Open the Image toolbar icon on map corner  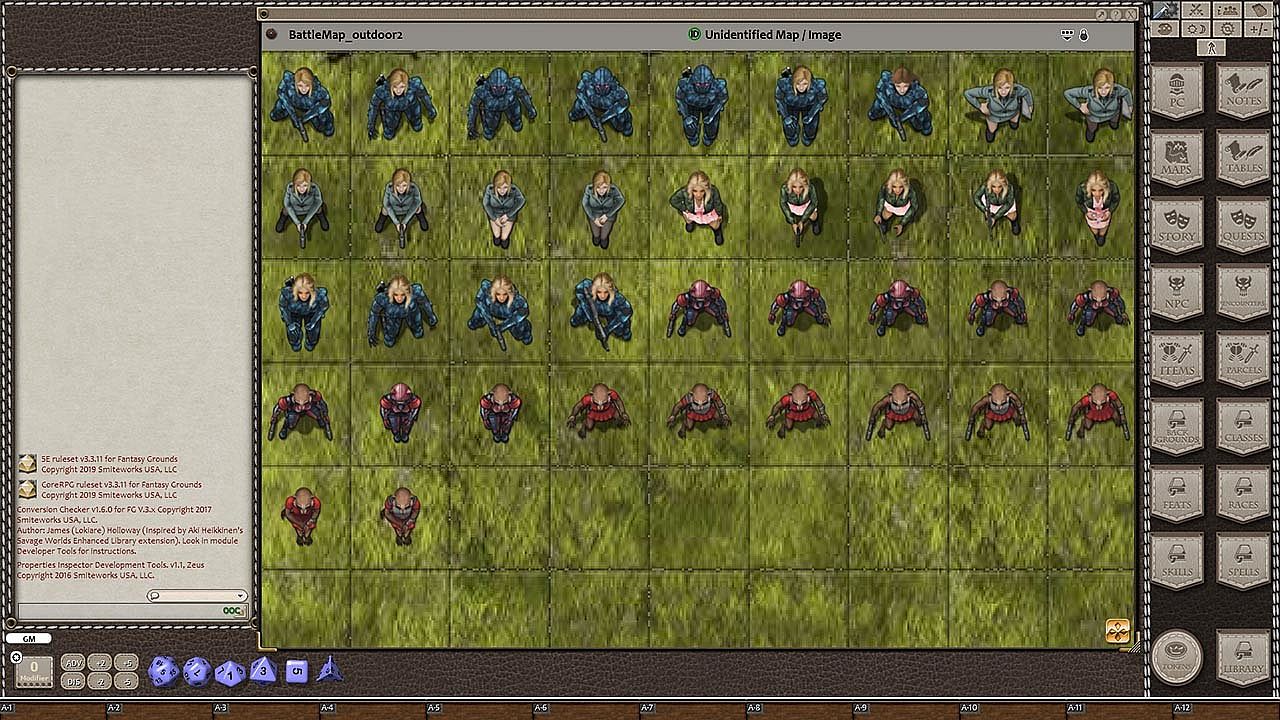click(x=1117, y=631)
